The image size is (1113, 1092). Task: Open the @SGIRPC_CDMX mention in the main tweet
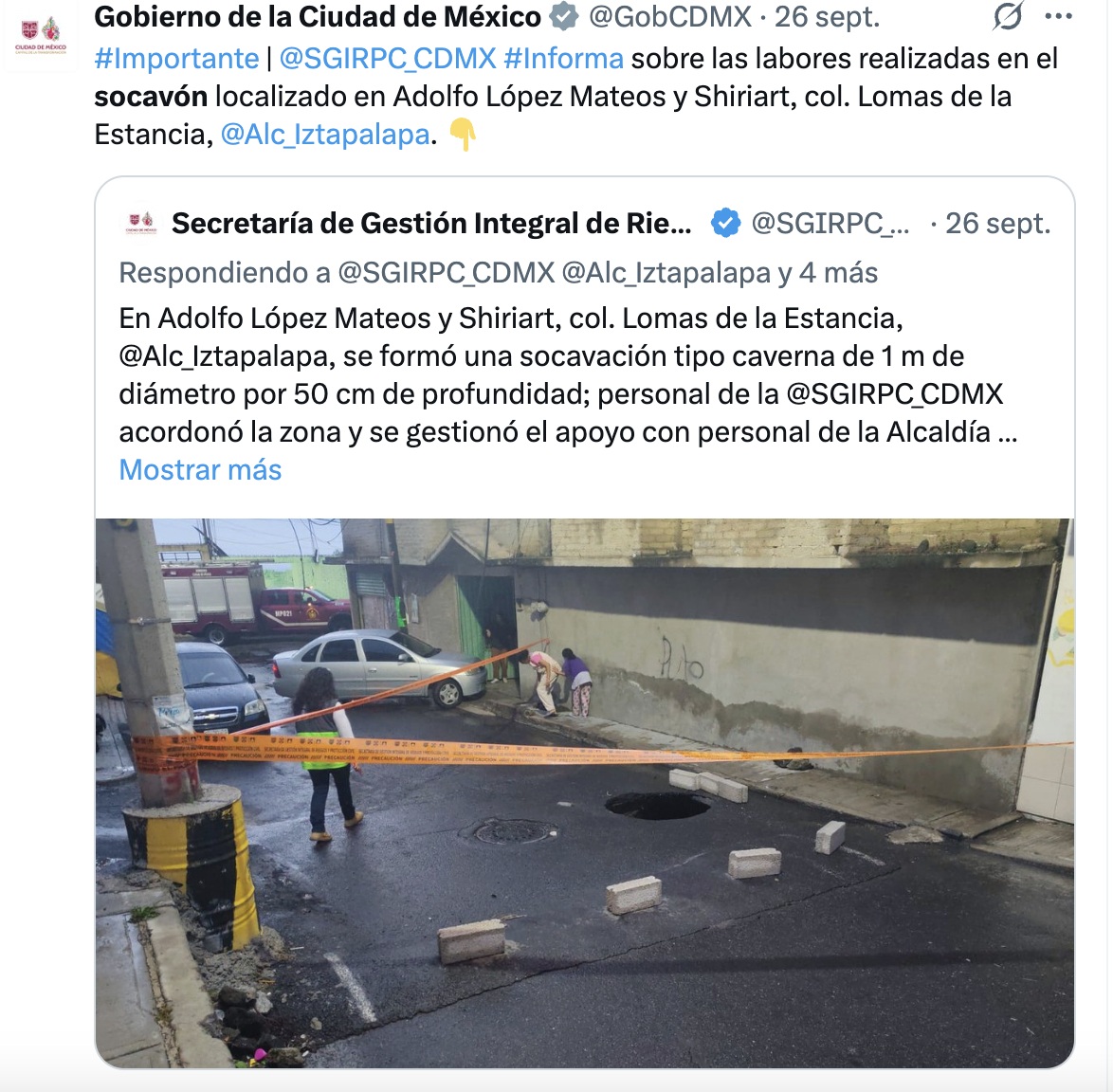coord(388,58)
